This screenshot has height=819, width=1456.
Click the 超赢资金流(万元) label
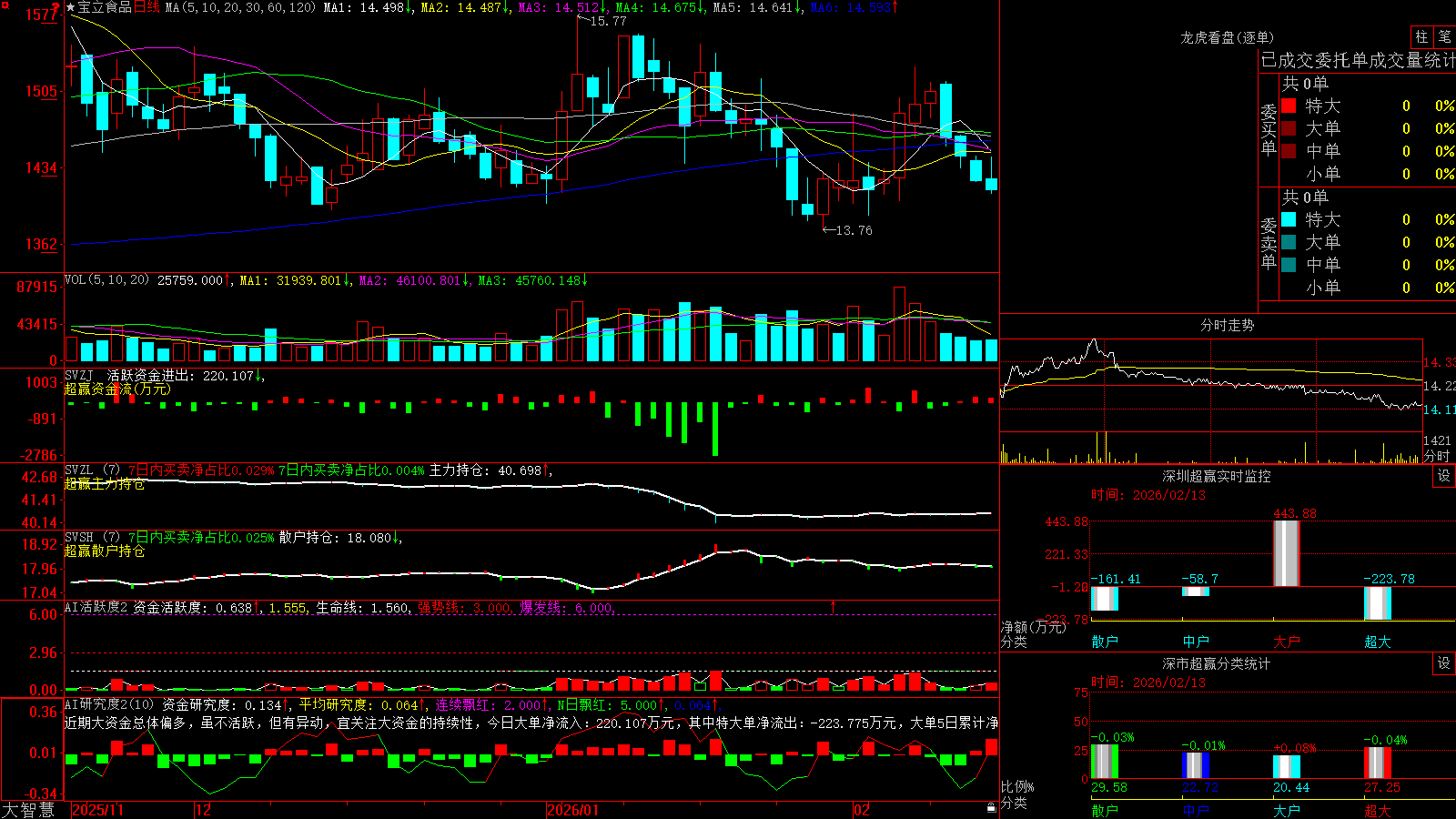(x=117, y=389)
